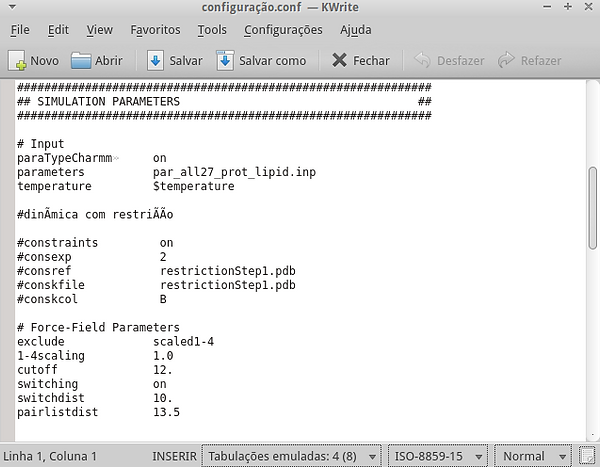Viewport: 600px width, 467px height.
Task: Click on the text 'paraTypeCharmm'
Action: point(64,158)
